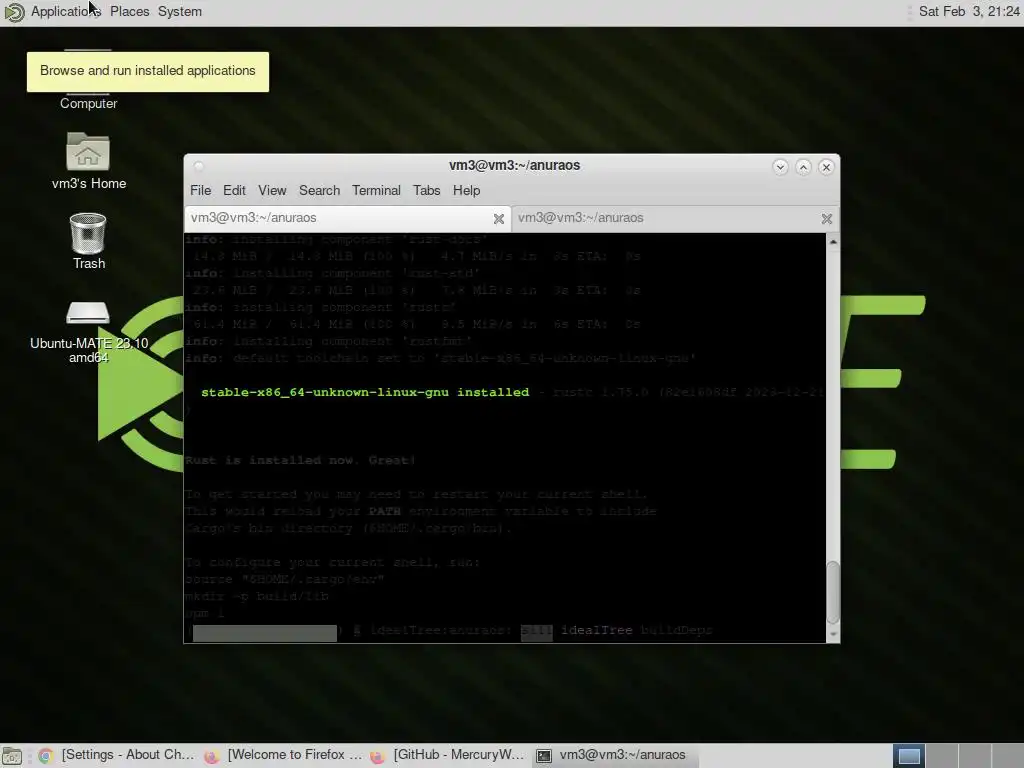The width and height of the screenshot is (1024, 768).
Task: Click the terminal scrollbar down arrow
Action: pos(833,634)
